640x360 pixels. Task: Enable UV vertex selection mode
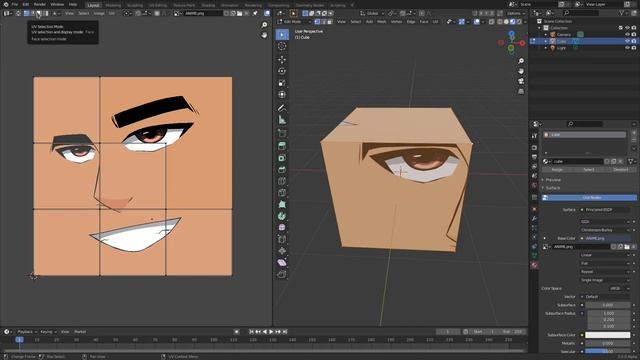(27, 13)
